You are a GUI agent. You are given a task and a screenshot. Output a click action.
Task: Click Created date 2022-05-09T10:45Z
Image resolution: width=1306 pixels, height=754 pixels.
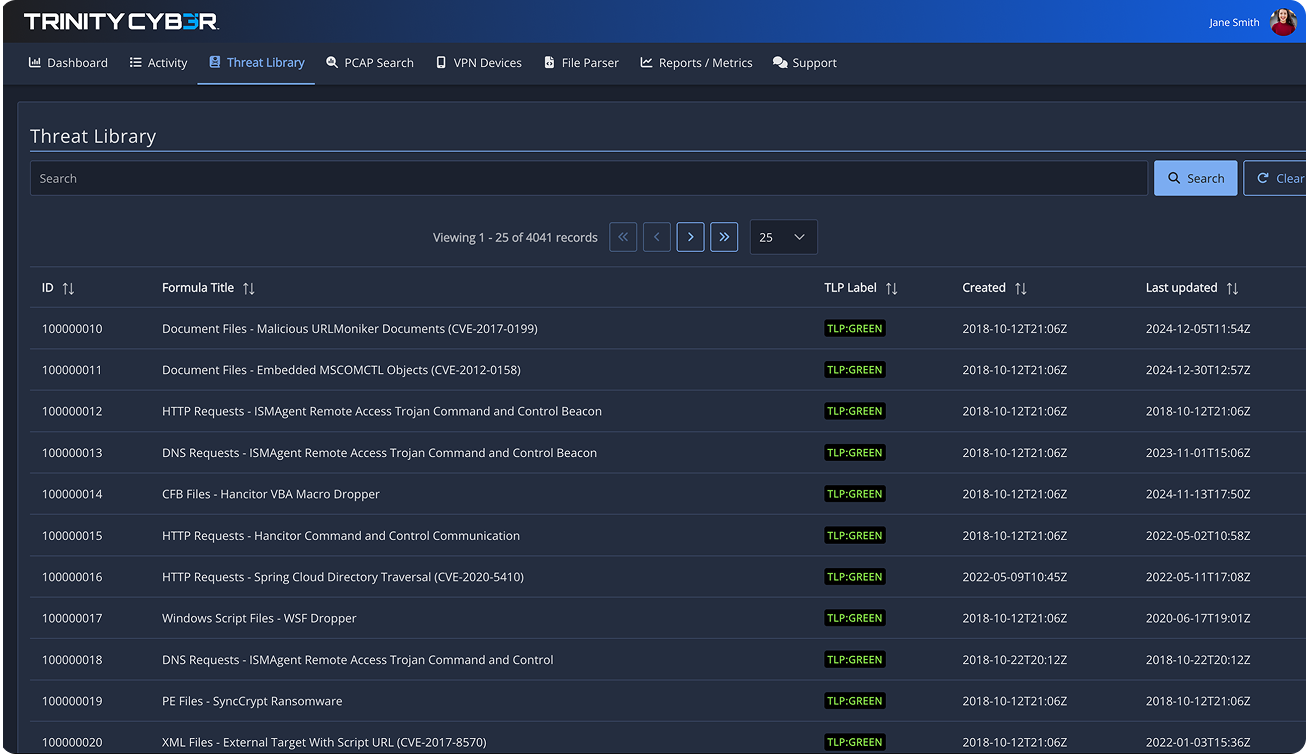[x=1015, y=577]
